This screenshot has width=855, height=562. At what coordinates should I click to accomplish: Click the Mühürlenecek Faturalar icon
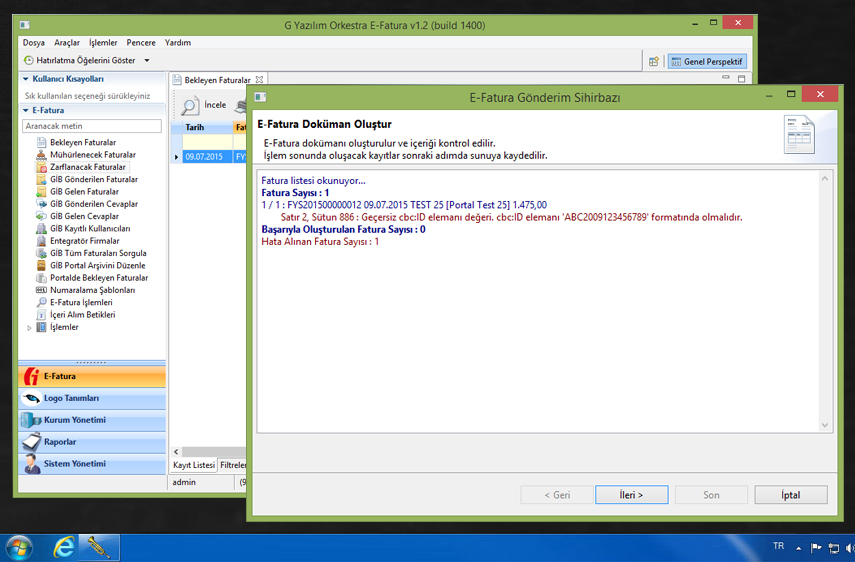(41, 155)
